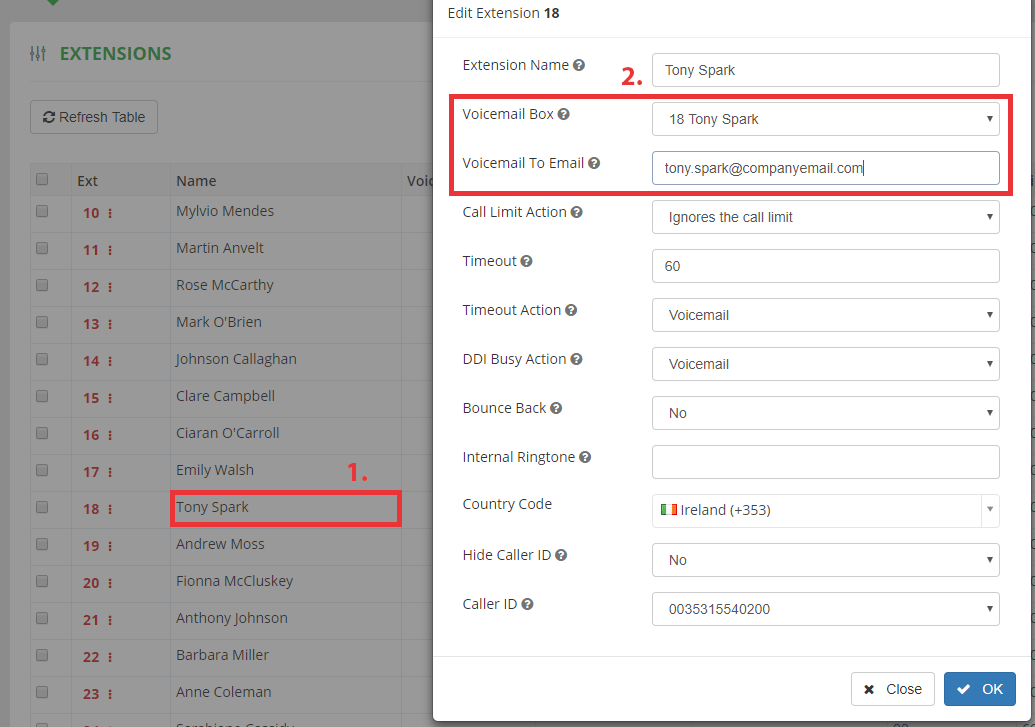This screenshot has width=1035, height=727.
Task: Open options menu dots for extension 11
Action: pos(110,250)
